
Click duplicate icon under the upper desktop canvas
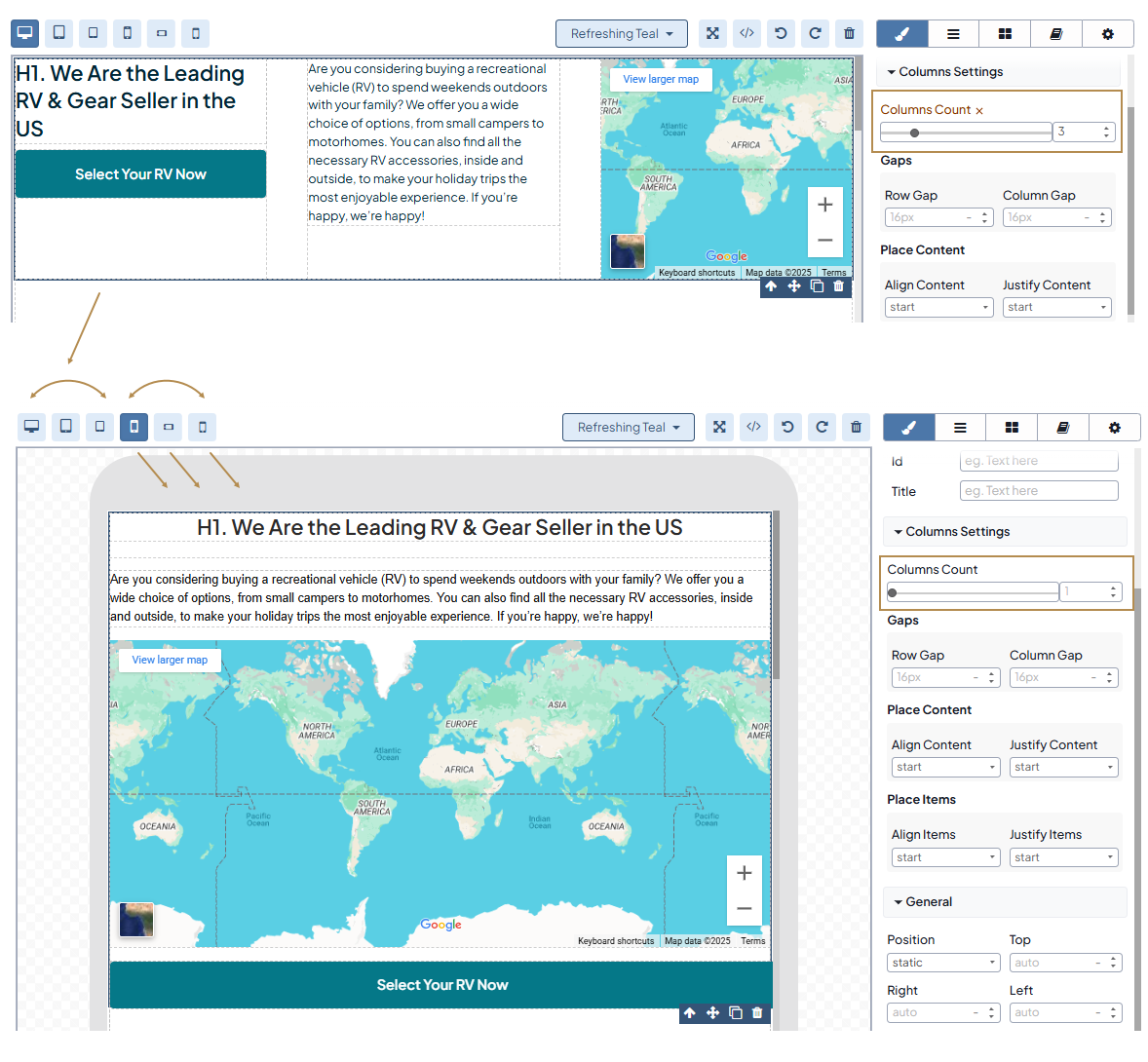pos(817,286)
